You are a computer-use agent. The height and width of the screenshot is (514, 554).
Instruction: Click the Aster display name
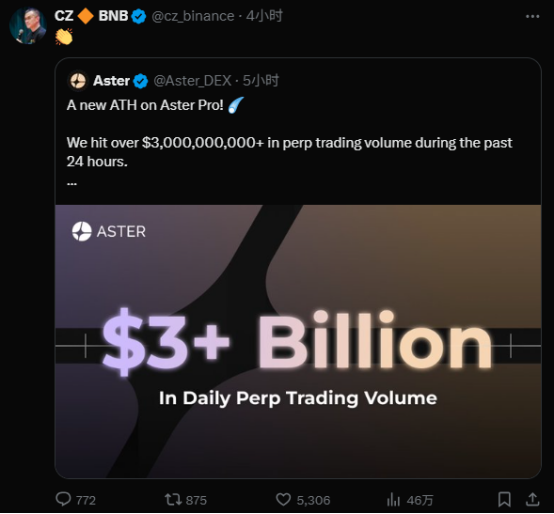[111, 81]
